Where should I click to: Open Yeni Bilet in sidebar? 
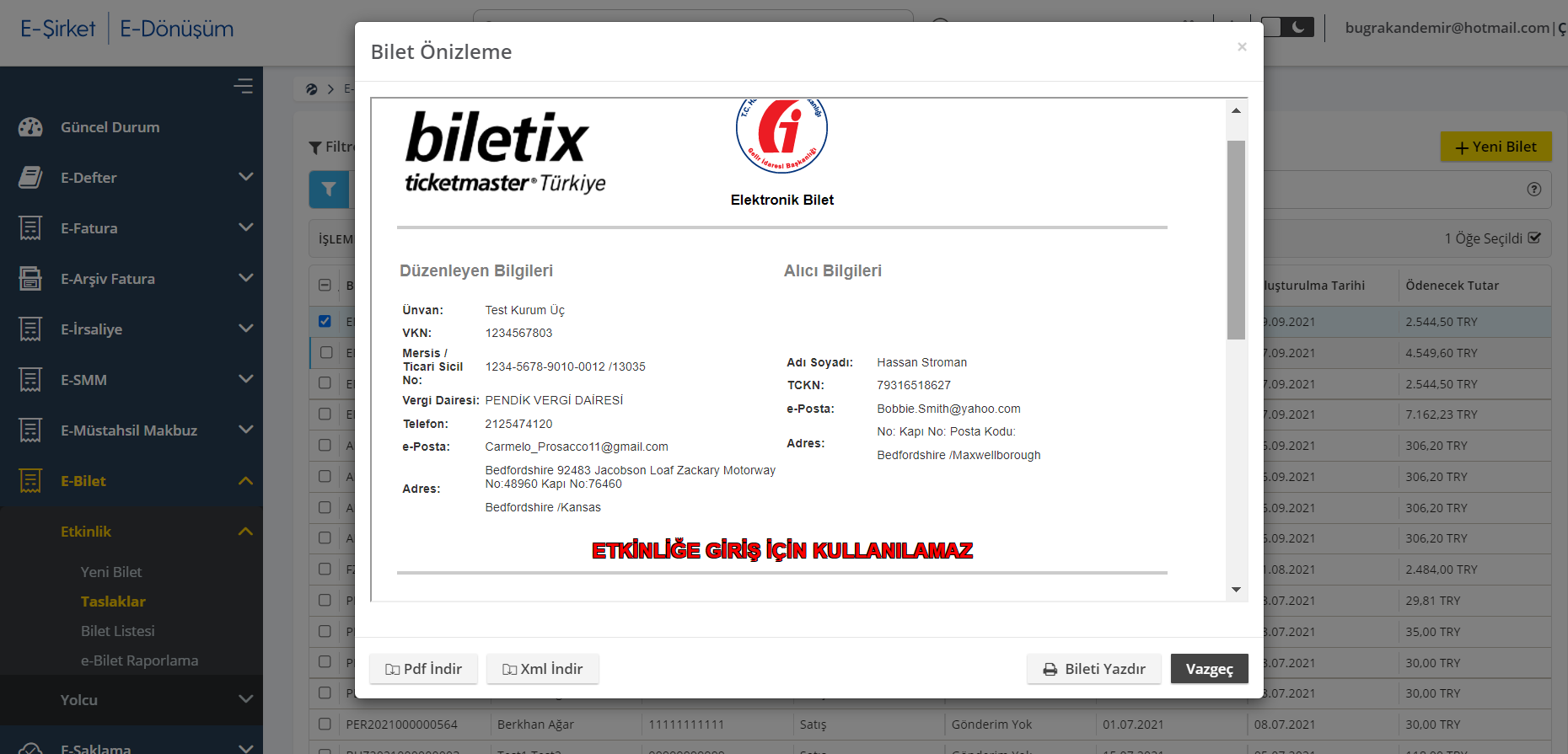111,572
